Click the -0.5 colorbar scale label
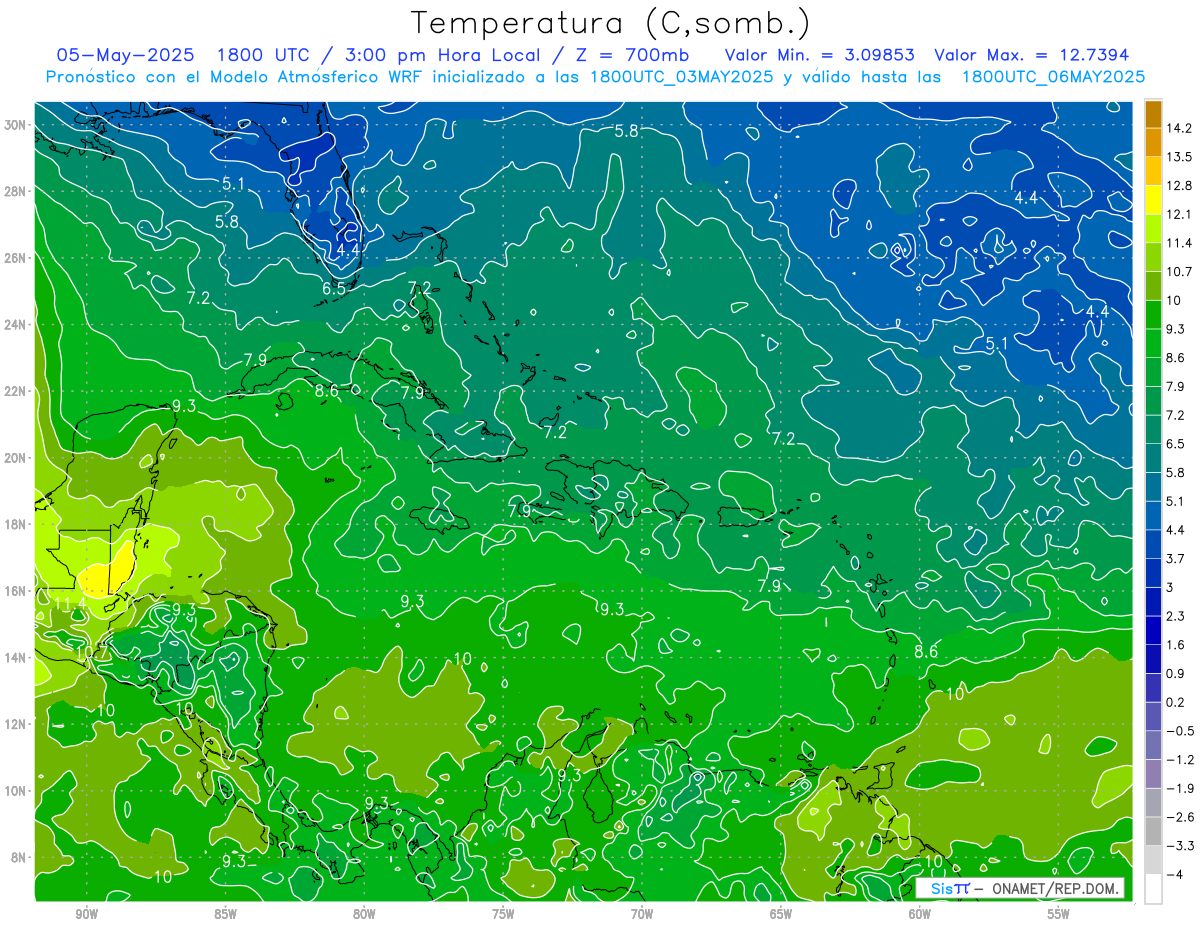This screenshot has height=927, width=1200. [1179, 731]
